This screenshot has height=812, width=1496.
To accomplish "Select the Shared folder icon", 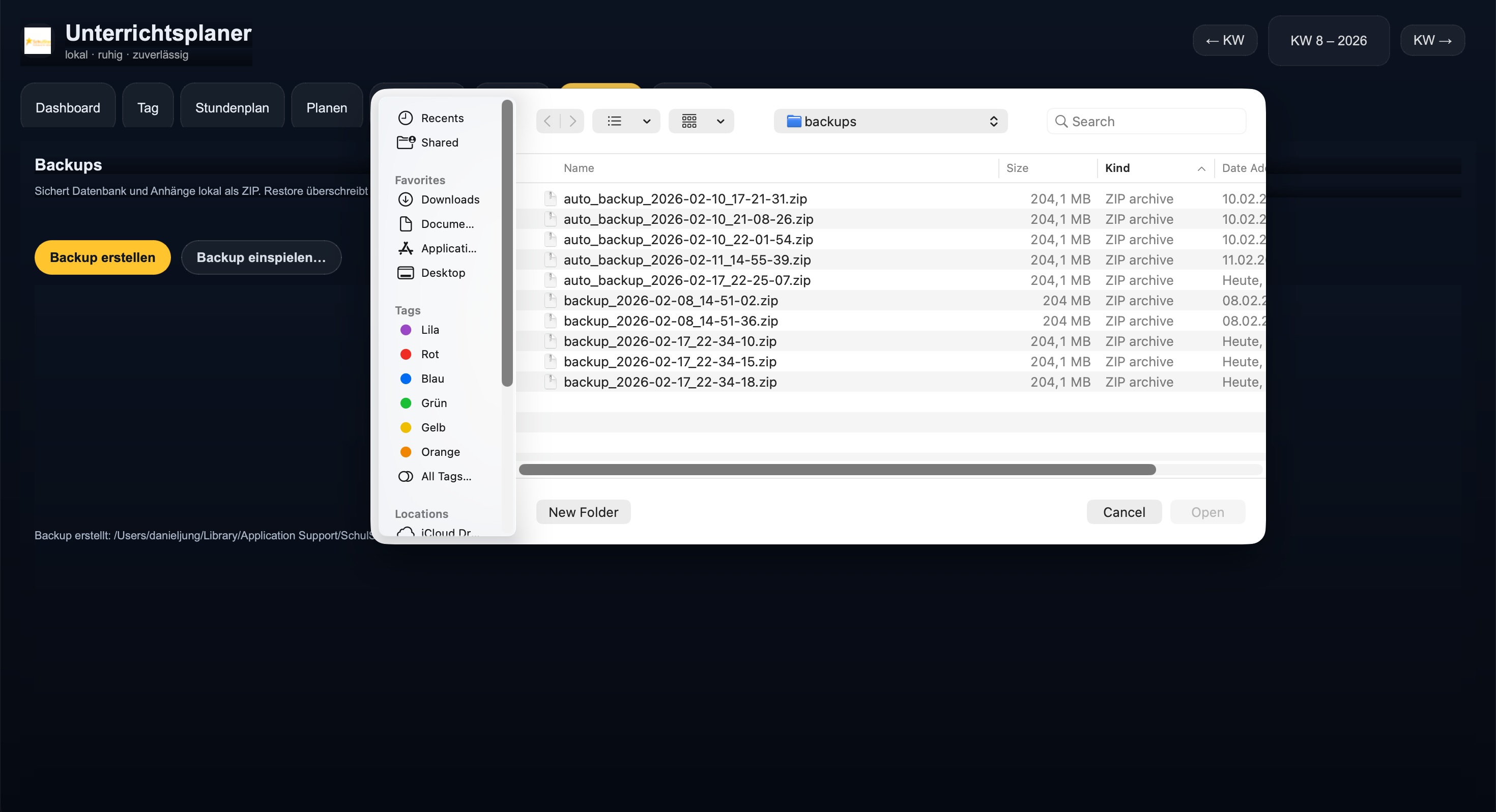I will click(406, 142).
